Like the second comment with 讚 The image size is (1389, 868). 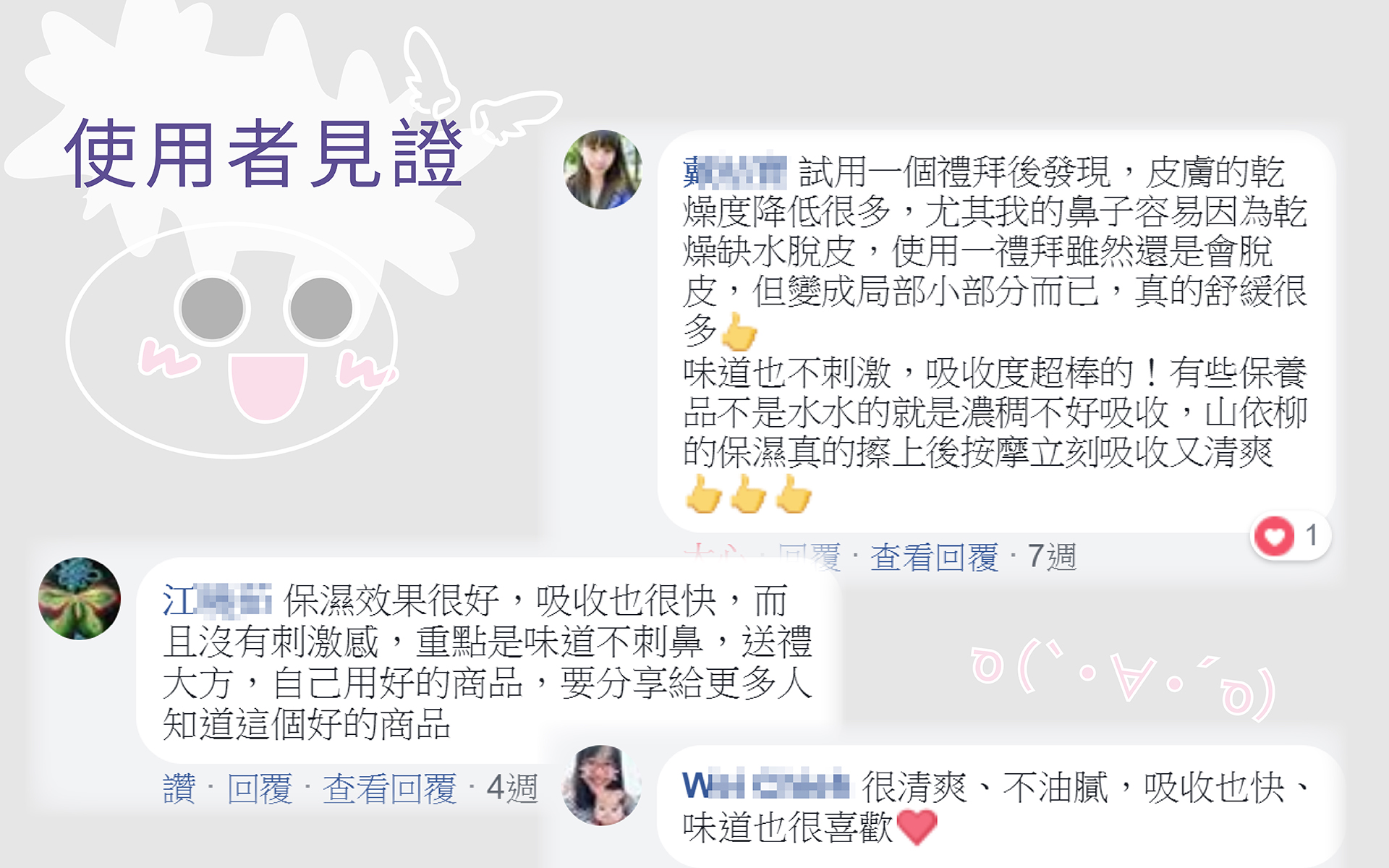179,788
